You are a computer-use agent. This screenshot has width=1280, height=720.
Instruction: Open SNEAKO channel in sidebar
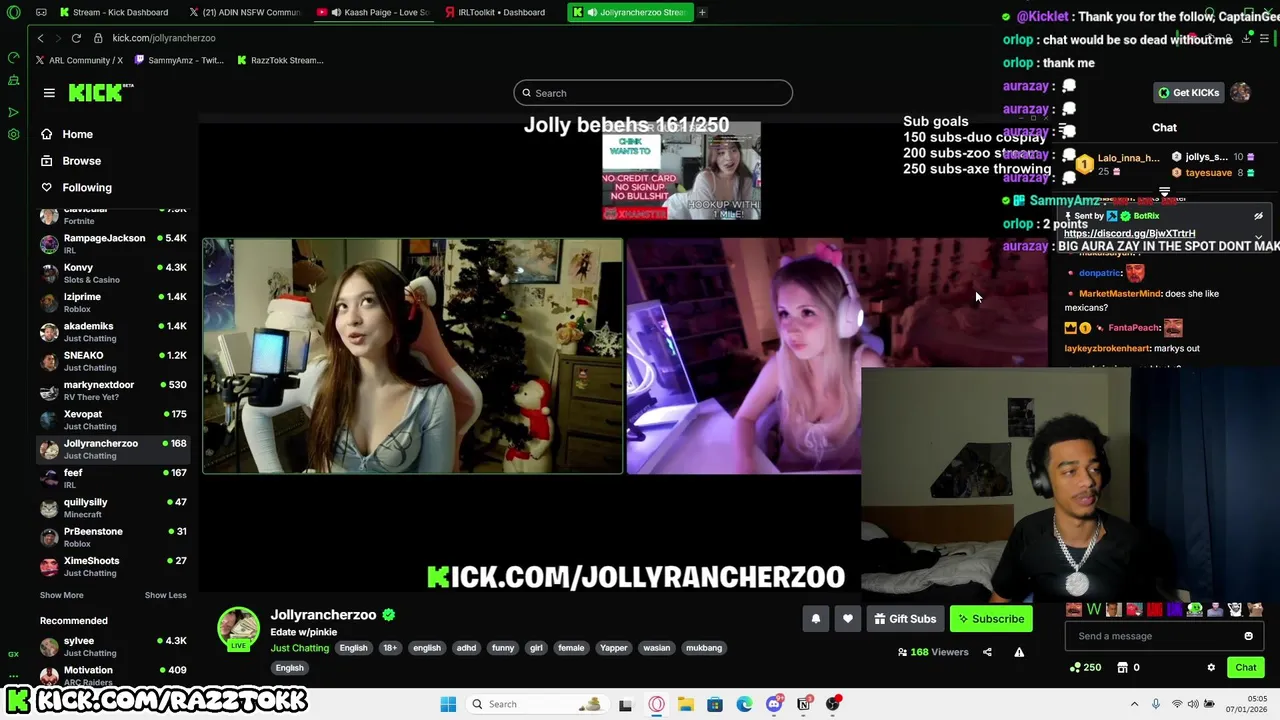point(112,361)
